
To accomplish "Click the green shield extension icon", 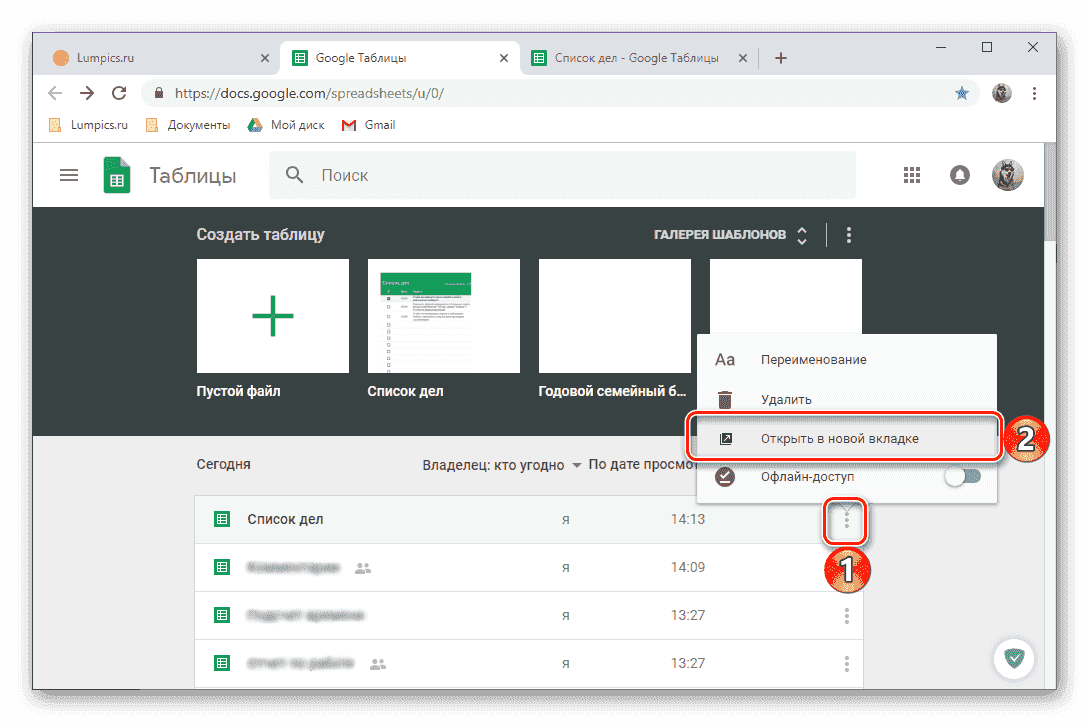I will point(1014,659).
